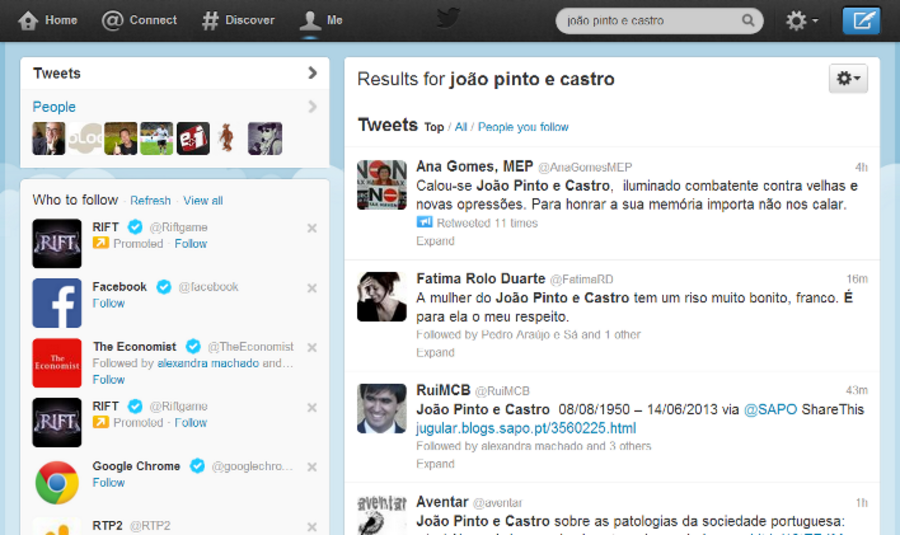Click the red ei People avatar
Viewport: 900px width, 535px height.
coord(193,138)
